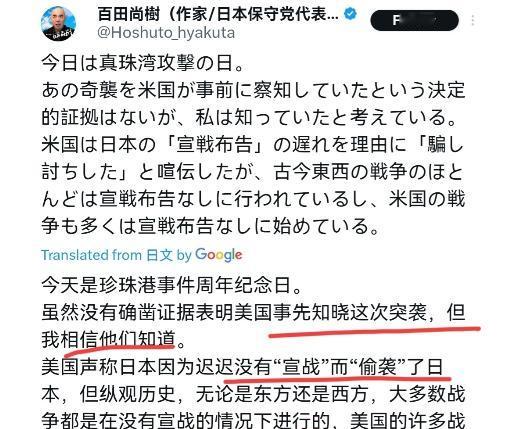Click the line starting 的証拠はないが
512x429 pixels.
click(249, 117)
